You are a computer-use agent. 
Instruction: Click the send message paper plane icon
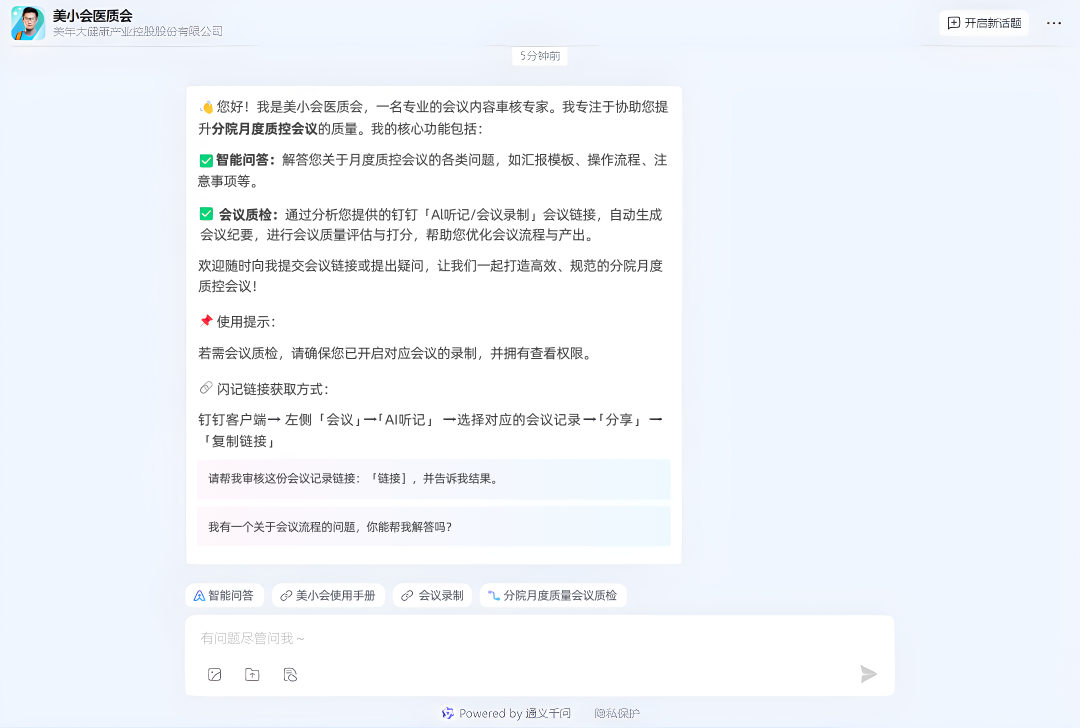[866, 674]
